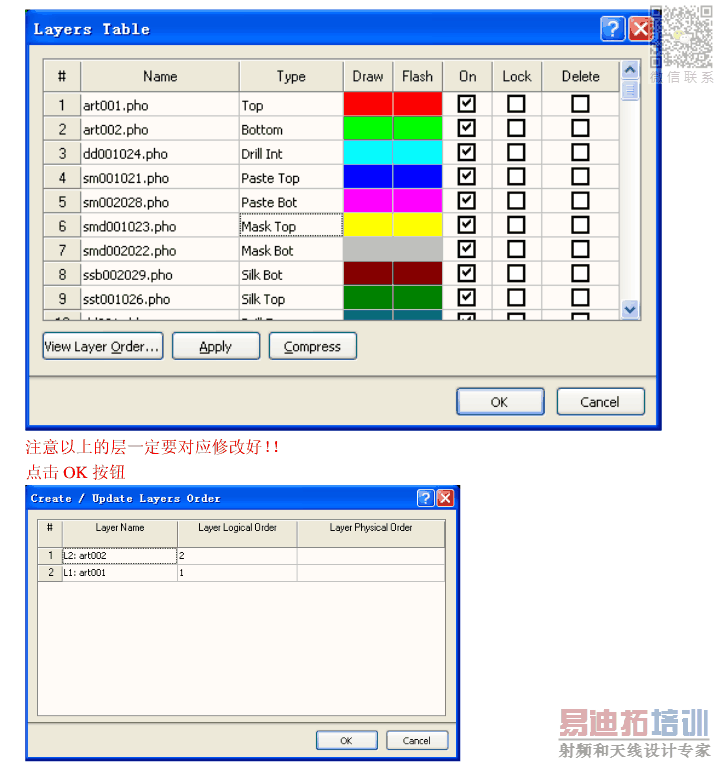Viewport: 718px width, 765px height.
Task: Select the Paste Top type cell
Action: click(x=291, y=177)
